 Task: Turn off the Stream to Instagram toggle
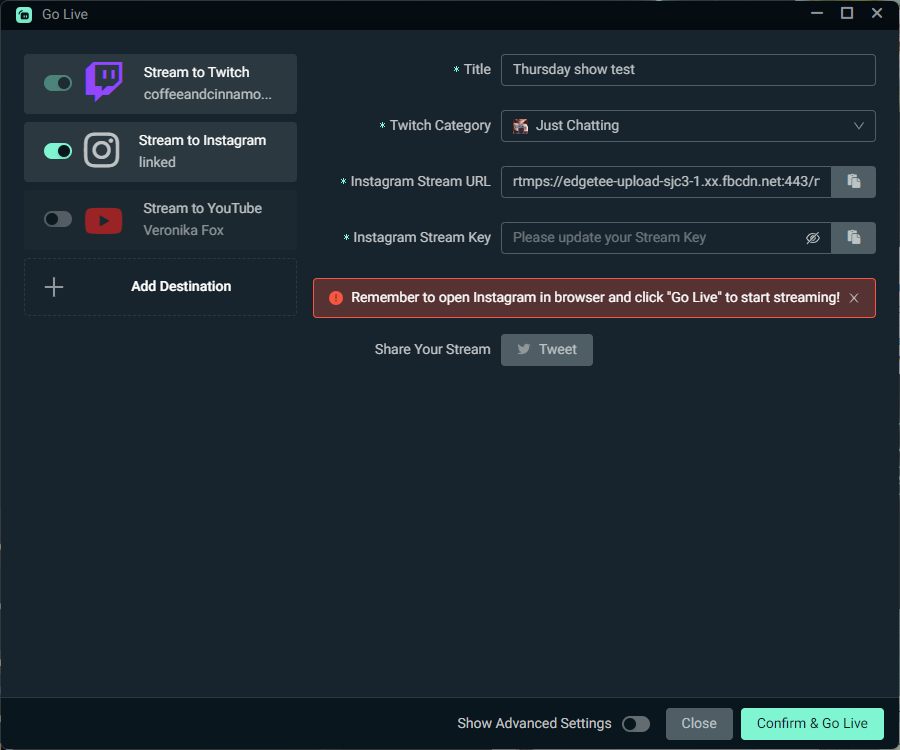(x=58, y=151)
